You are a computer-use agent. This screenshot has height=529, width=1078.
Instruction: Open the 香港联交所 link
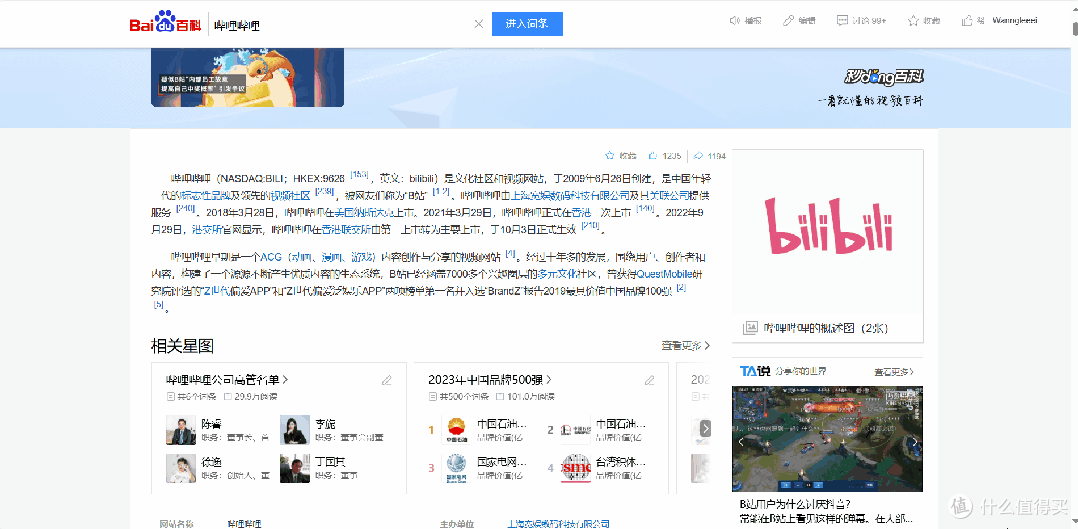click(x=347, y=229)
